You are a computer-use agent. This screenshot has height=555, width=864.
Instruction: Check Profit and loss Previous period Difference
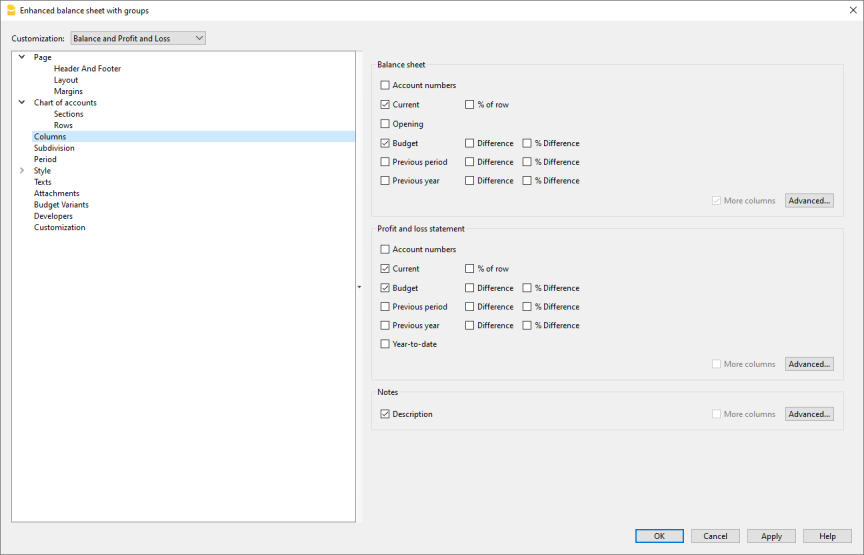(469, 306)
